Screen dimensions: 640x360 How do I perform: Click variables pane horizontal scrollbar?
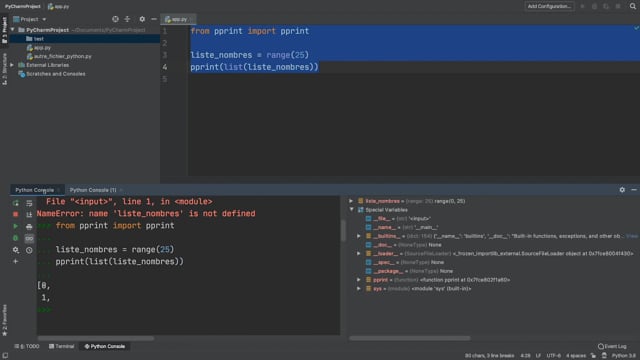(410, 338)
